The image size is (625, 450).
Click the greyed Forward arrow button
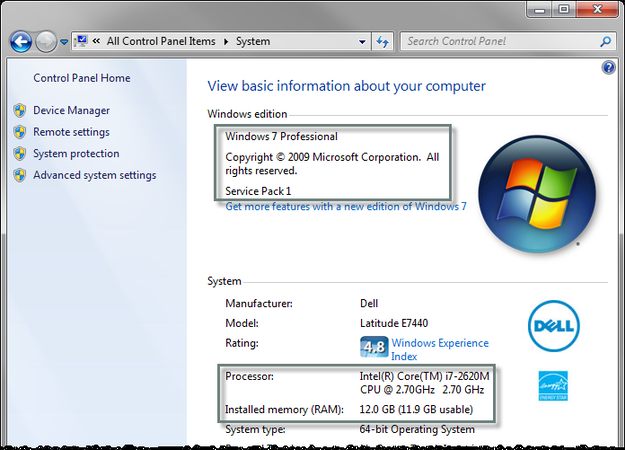coord(46,41)
